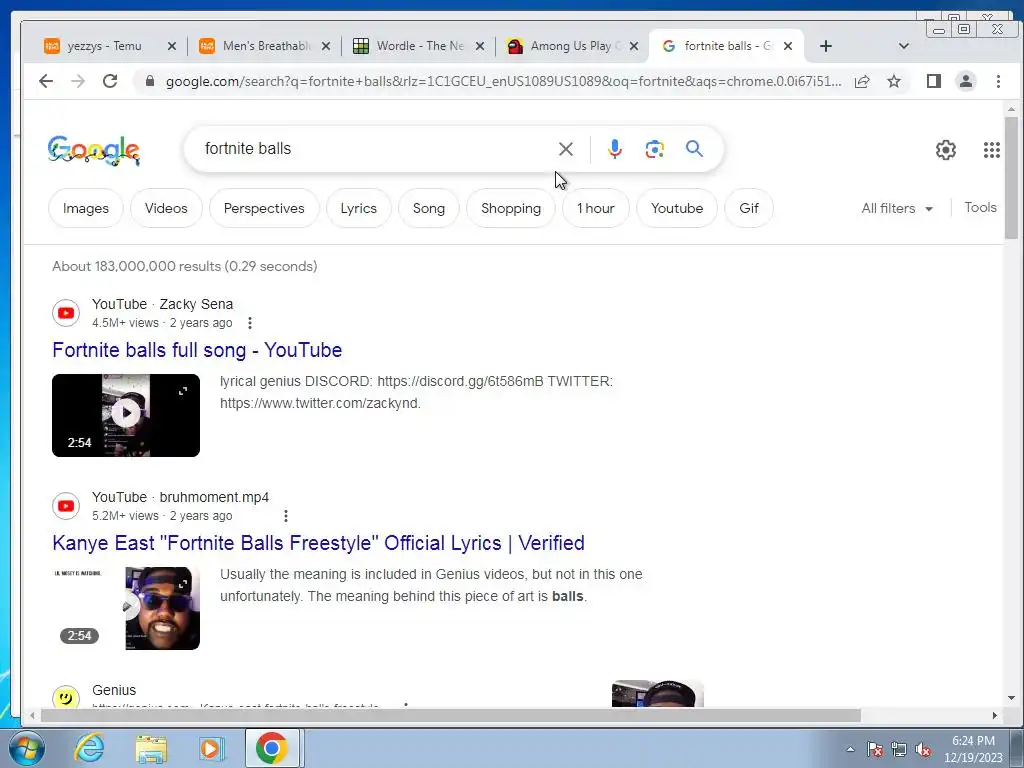
Task: Start voice search with microphone
Action: [x=615, y=149]
